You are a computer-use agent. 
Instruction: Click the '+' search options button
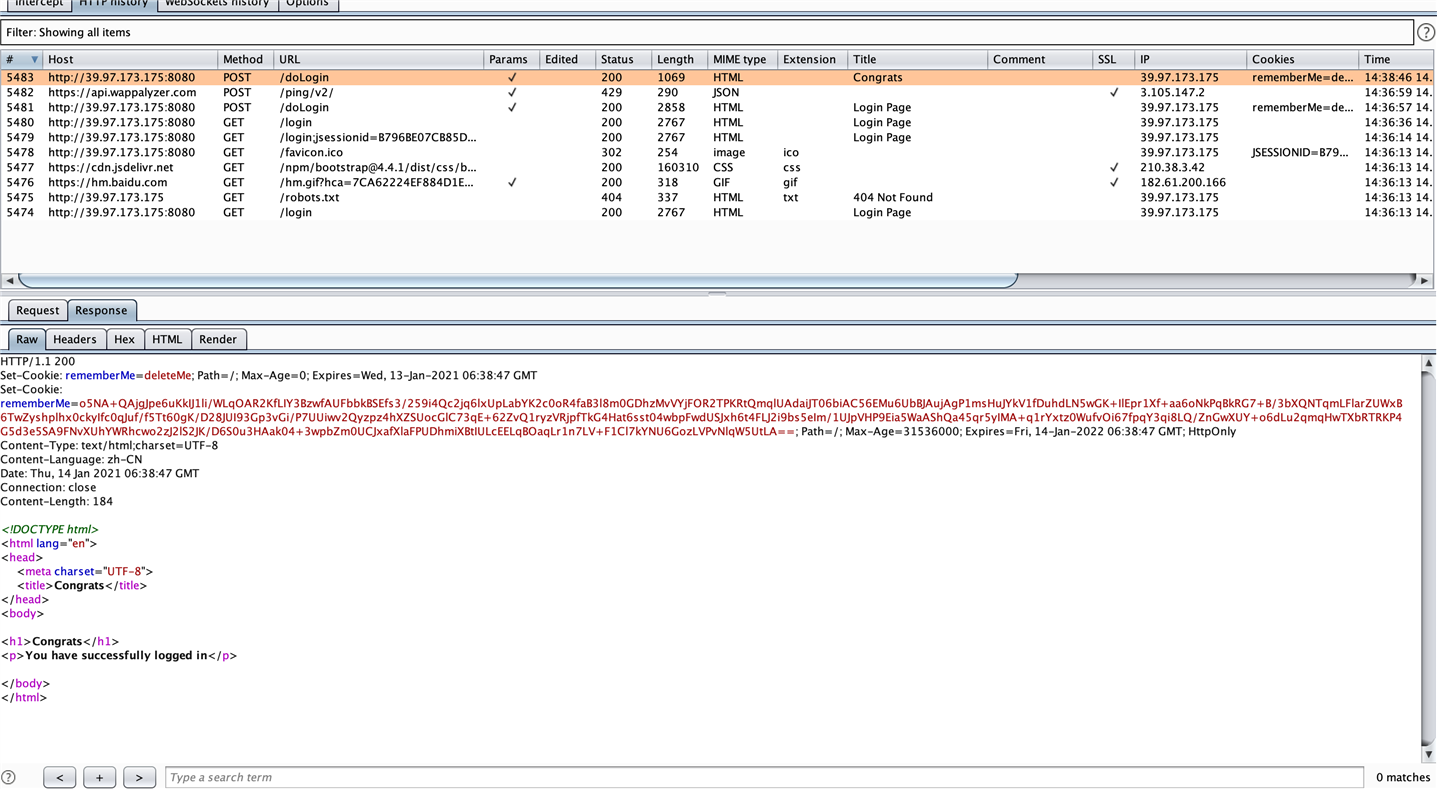99,777
